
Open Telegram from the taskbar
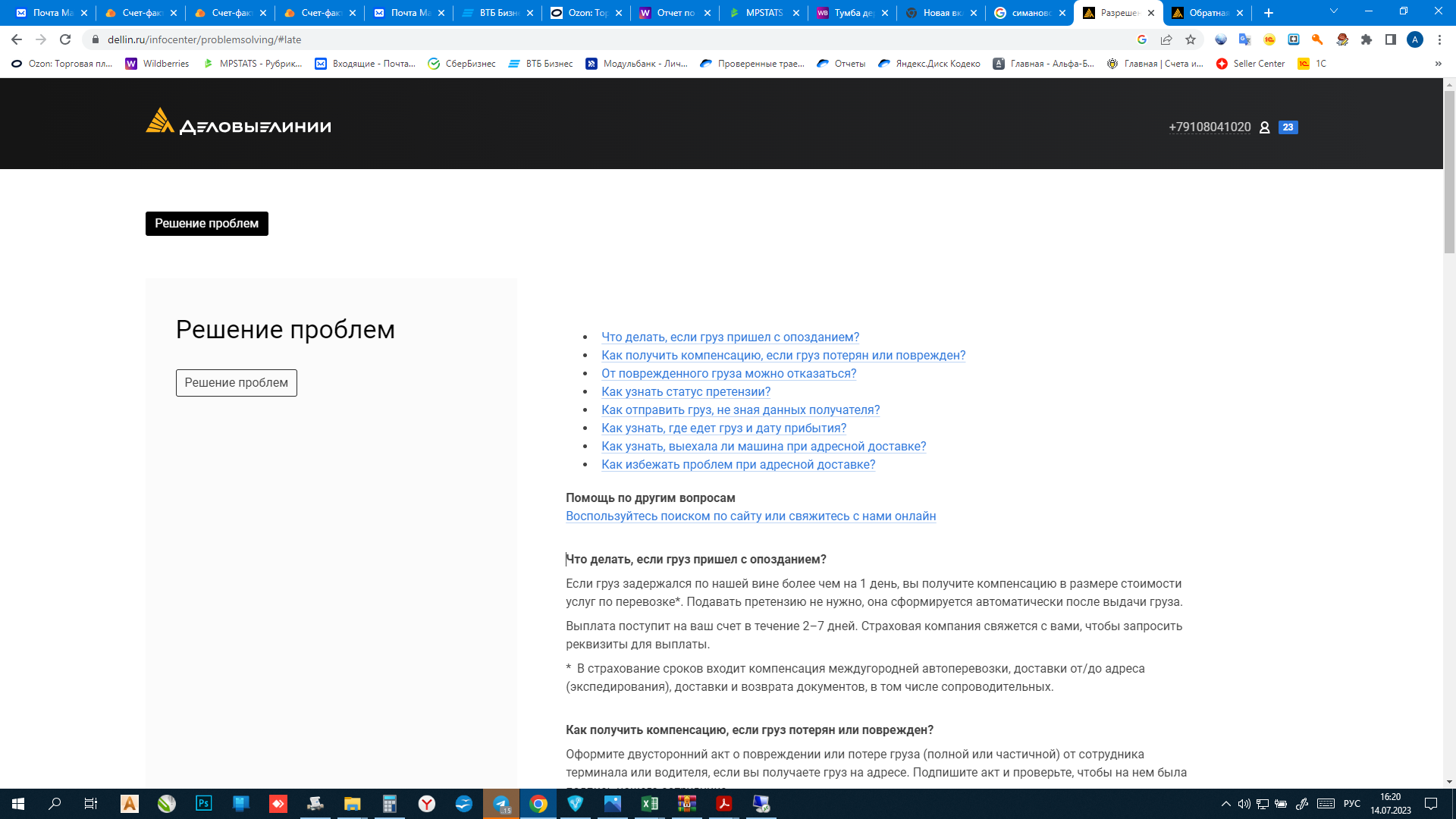(501, 803)
